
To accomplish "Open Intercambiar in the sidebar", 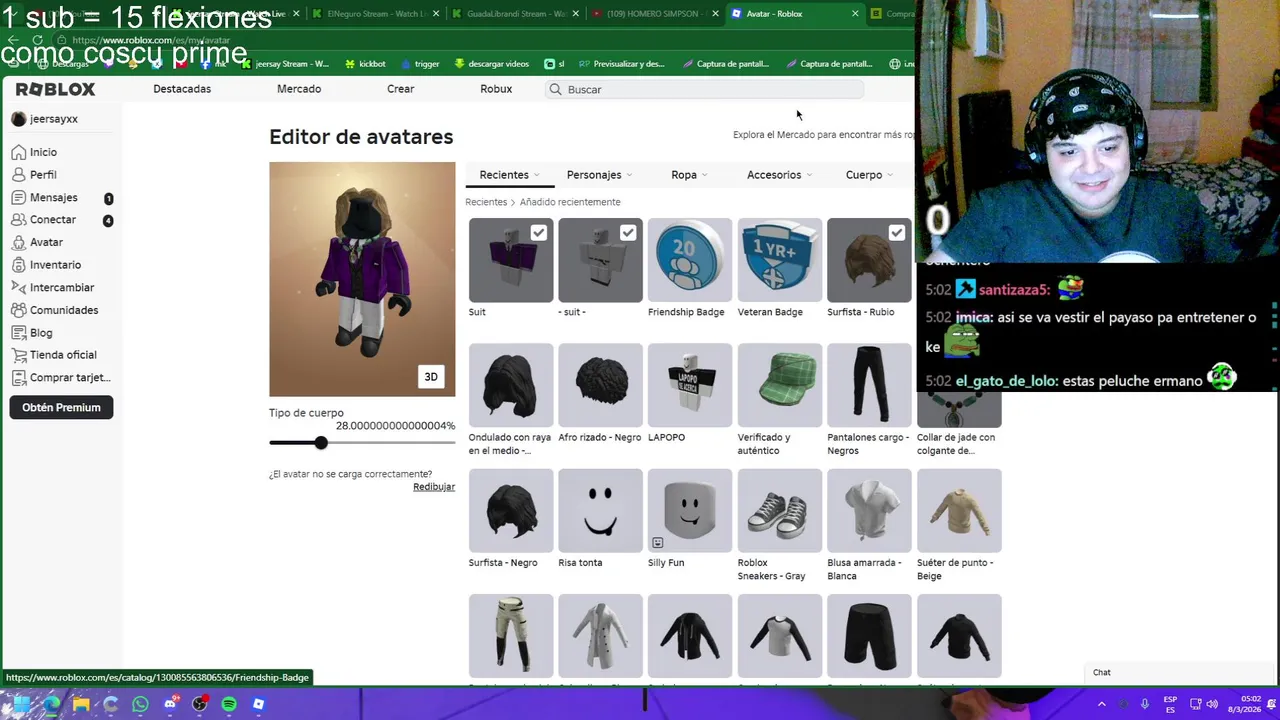I will pos(53,288).
